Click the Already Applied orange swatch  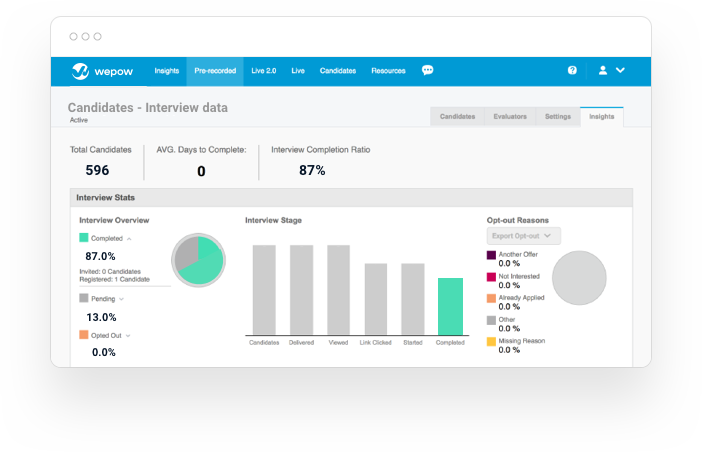click(x=491, y=298)
